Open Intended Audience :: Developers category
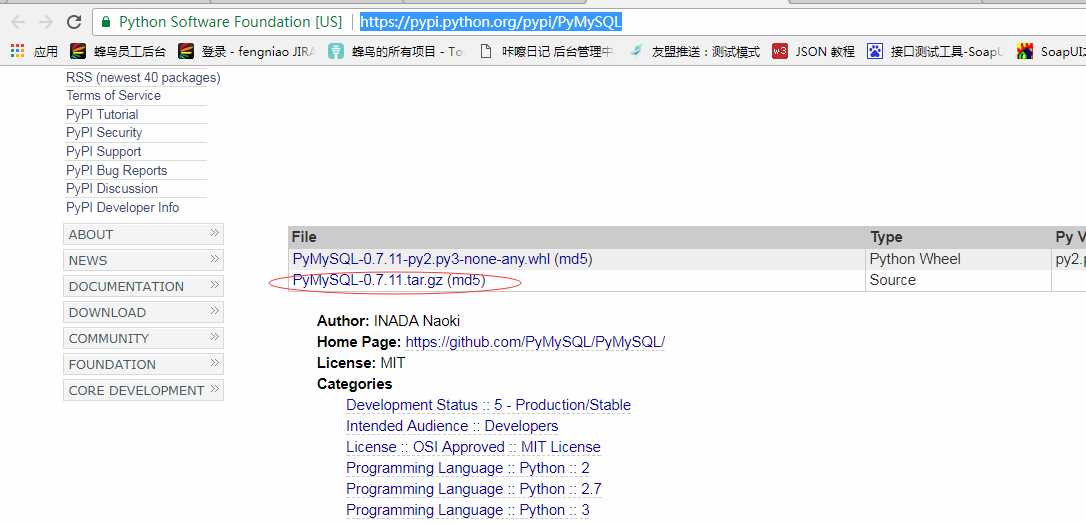Viewport: 1086px width, 523px height. pos(452,426)
